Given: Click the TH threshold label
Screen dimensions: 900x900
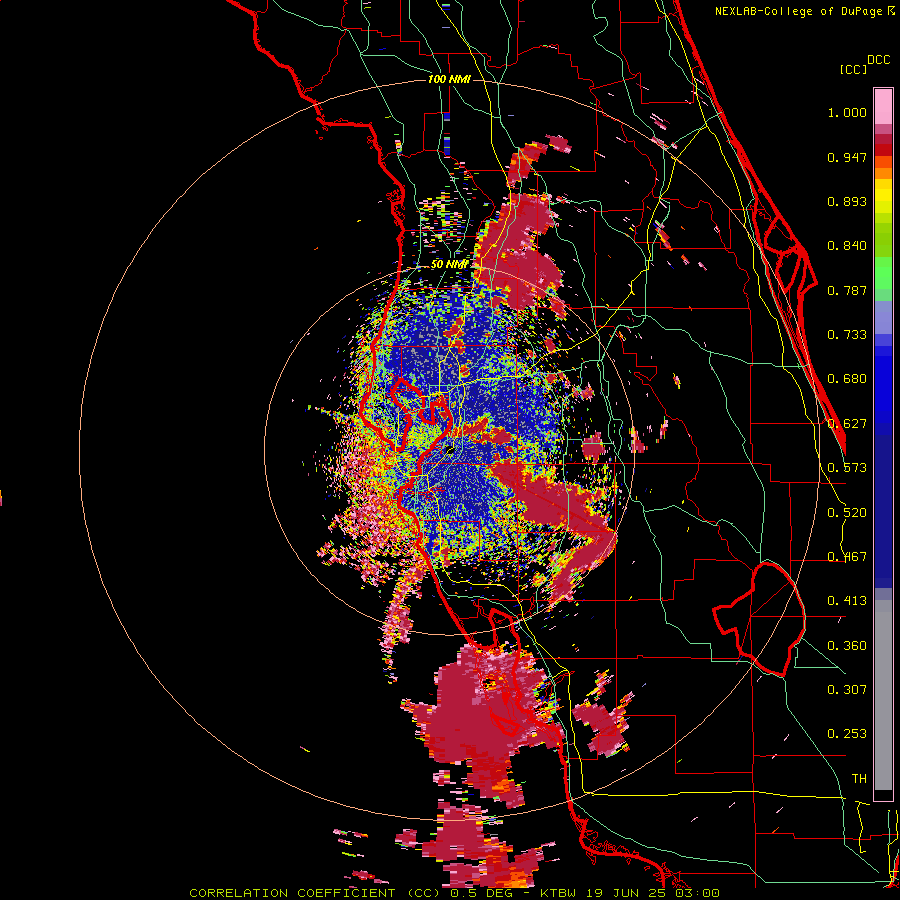Looking at the screenshot, I should (859, 779).
